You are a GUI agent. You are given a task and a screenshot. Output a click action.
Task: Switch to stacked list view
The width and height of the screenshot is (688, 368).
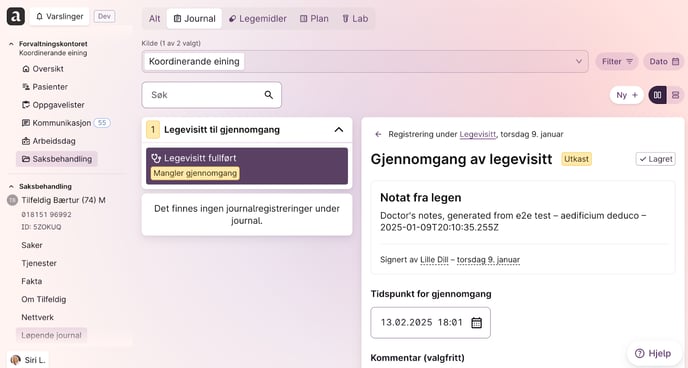pos(675,95)
